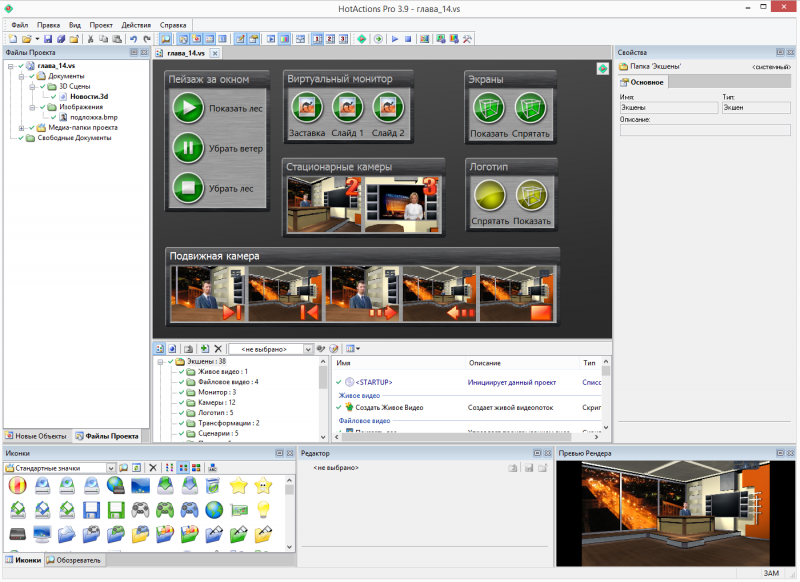Viewport: 800px width, 582px height.
Task: Toggle the checkmark next to 'Логотип : 5'
Action: 181,413
